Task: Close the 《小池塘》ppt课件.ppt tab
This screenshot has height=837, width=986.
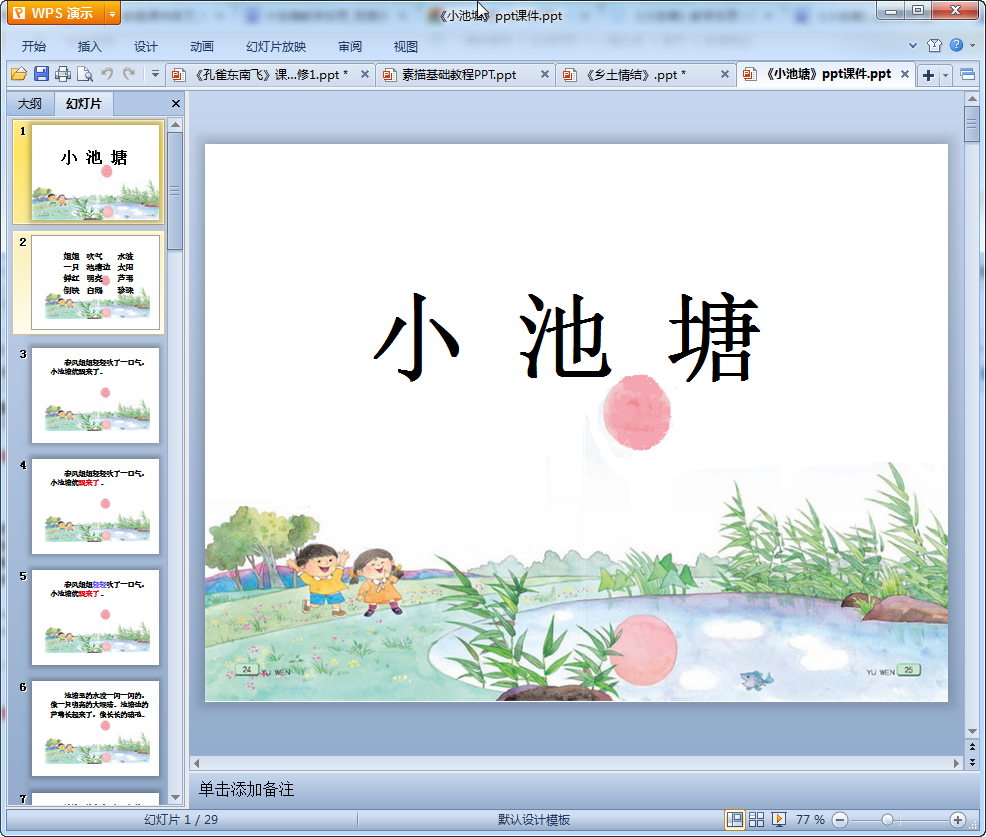Action: 905,74
